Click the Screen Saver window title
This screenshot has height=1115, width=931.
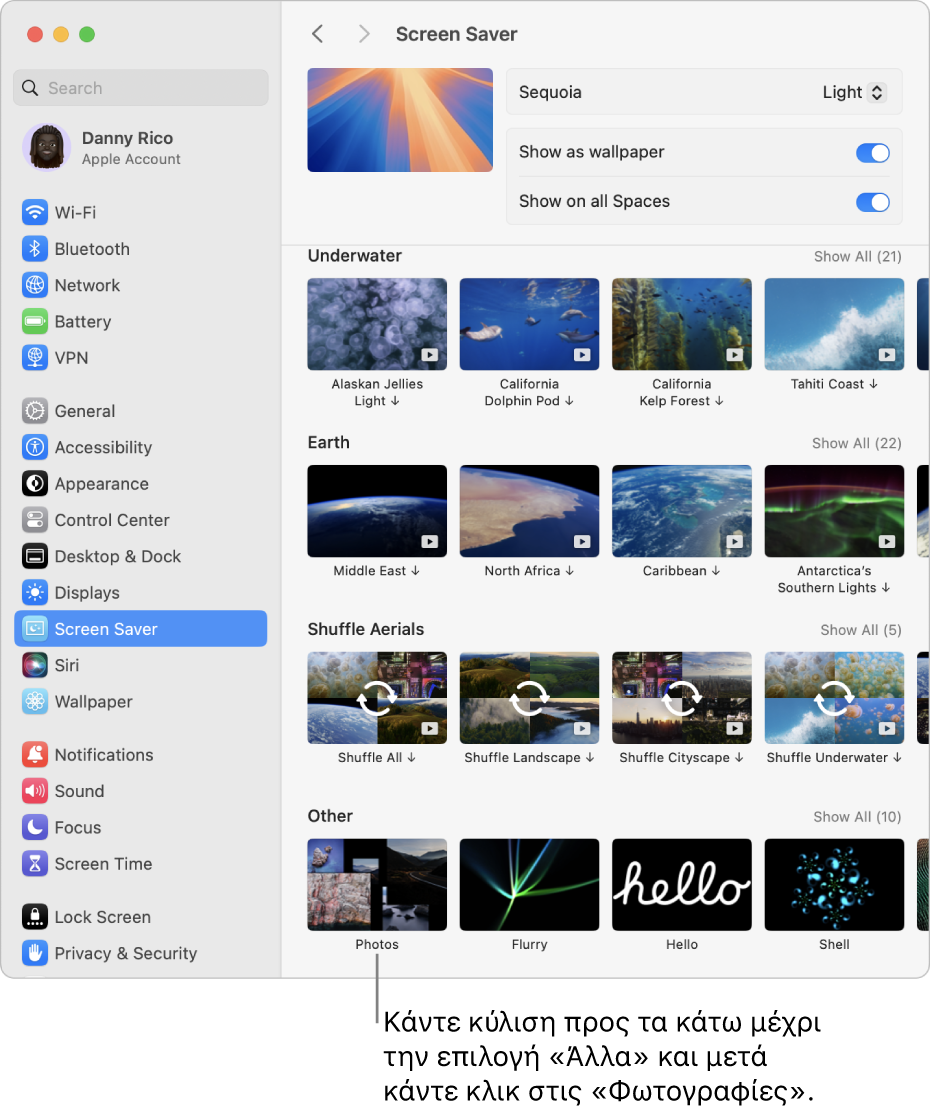(x=456, y=34)
